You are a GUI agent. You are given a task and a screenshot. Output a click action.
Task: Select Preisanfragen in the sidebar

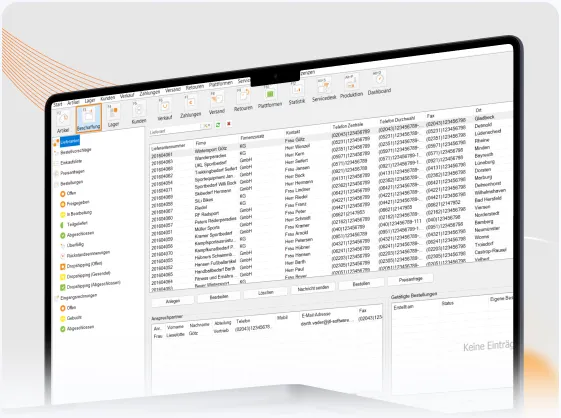[72, 172]
